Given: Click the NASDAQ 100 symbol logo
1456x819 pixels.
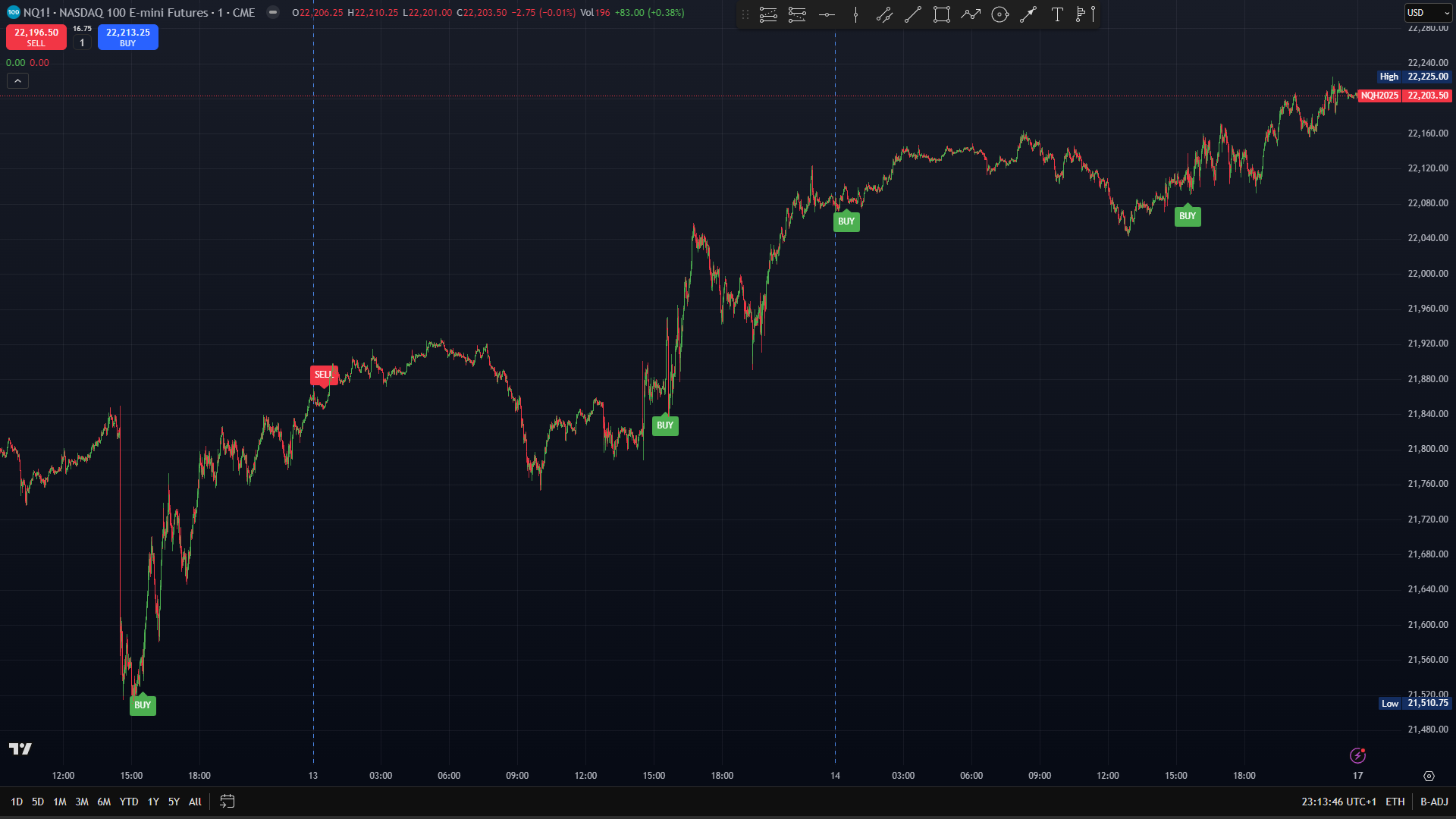Looking at the screenshot, I should point(13,12).
